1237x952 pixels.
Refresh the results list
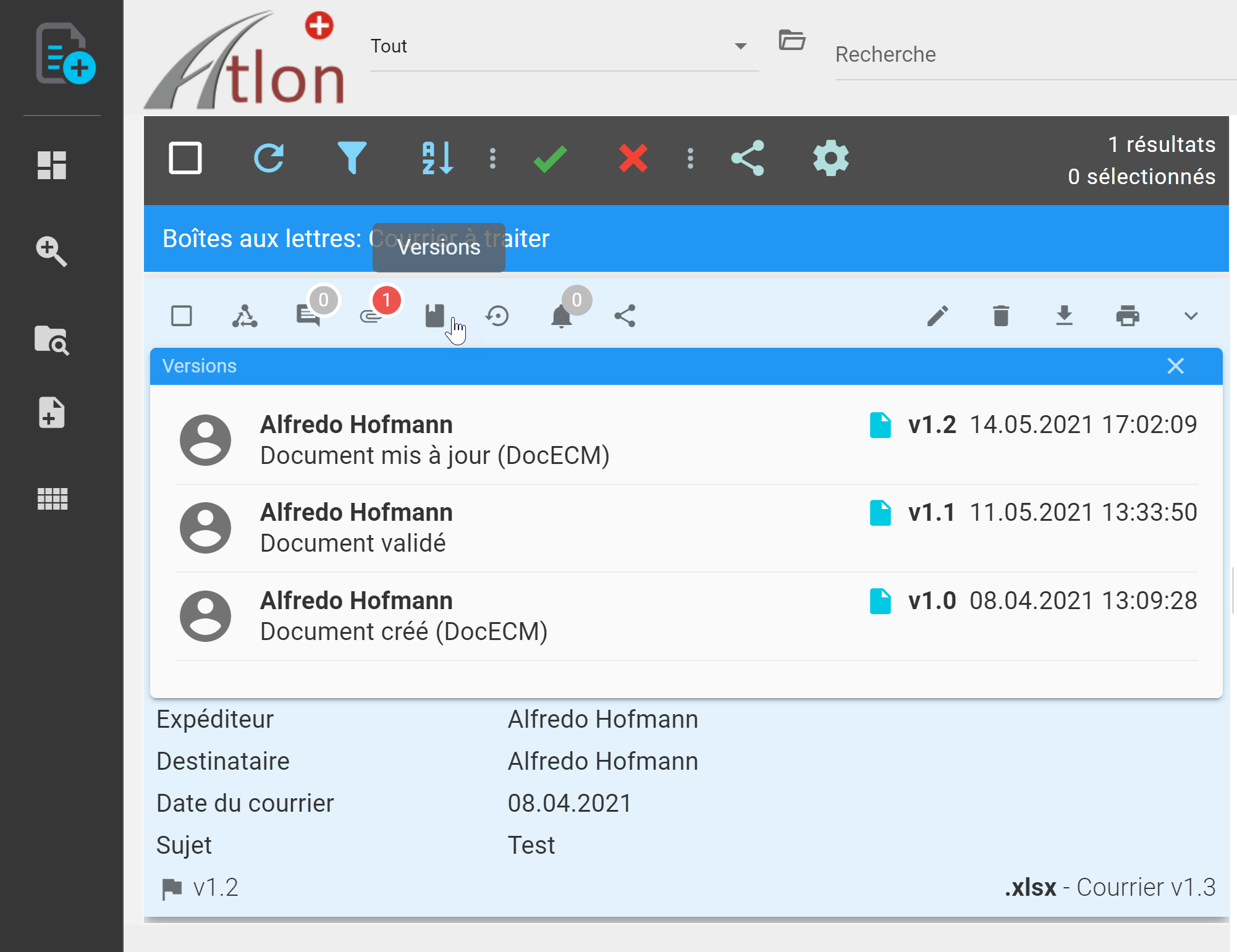[x=269, y=158]
